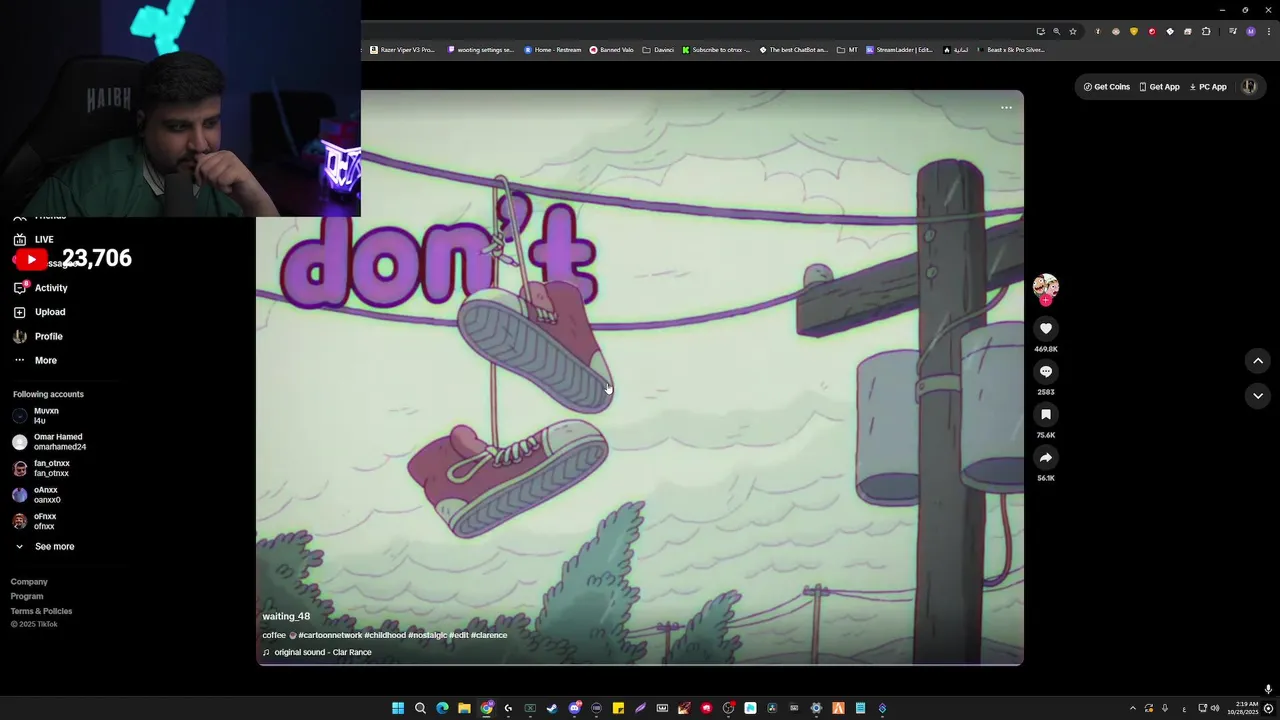Click Get App button
Screen dimensions: 1280x720
click(x=1159, y=87)
